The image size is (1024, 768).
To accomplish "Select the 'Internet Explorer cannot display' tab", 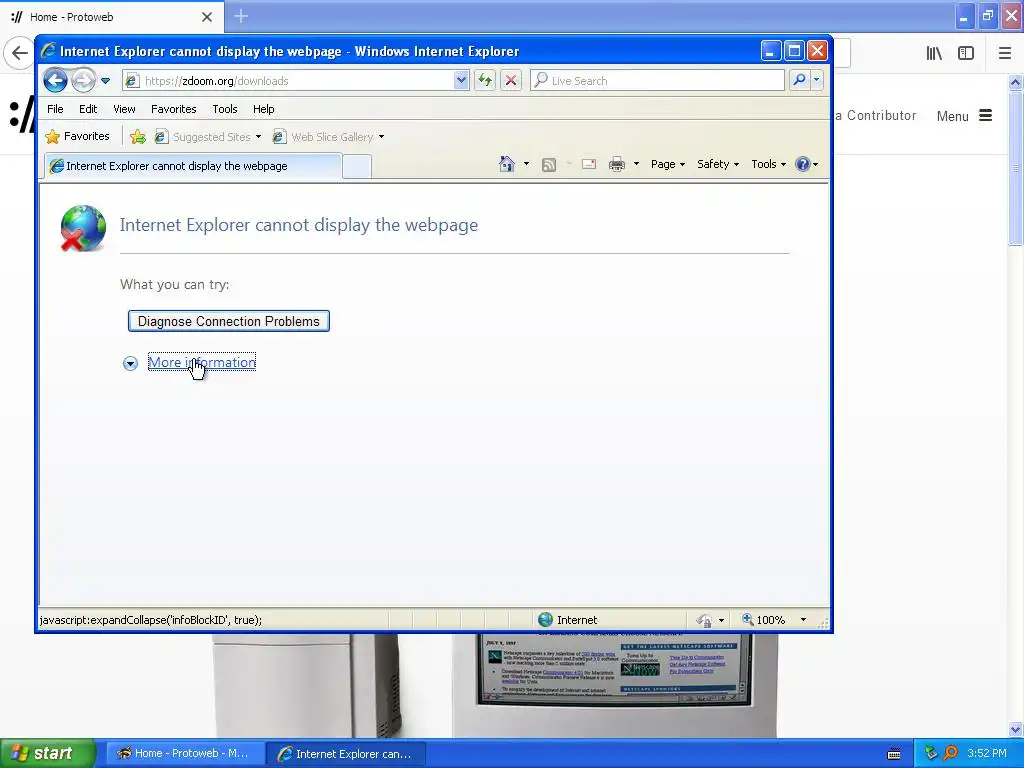I will coord(193,166).
